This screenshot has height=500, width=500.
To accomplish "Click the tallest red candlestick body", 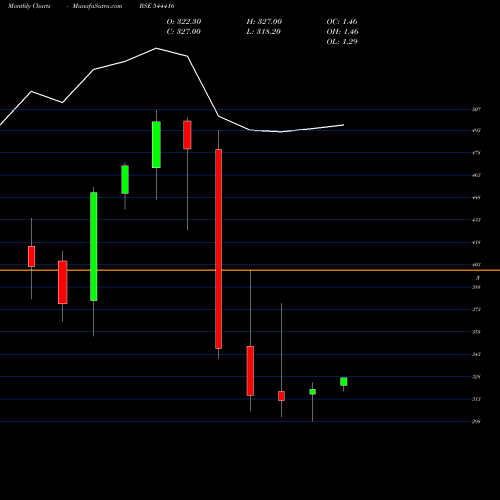I will [218, 249].
